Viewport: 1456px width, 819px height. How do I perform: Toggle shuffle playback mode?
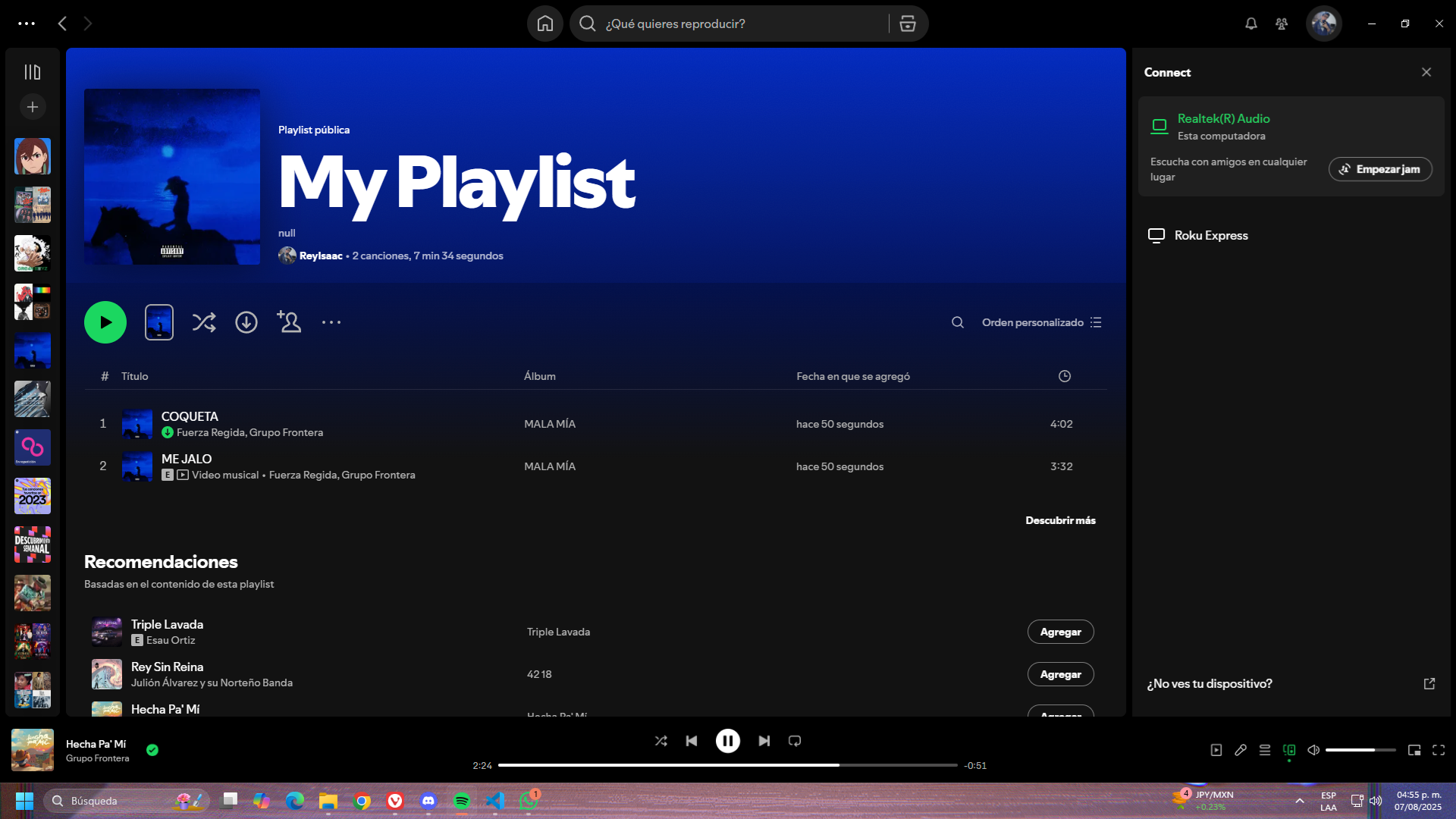(x=661, y=741)
